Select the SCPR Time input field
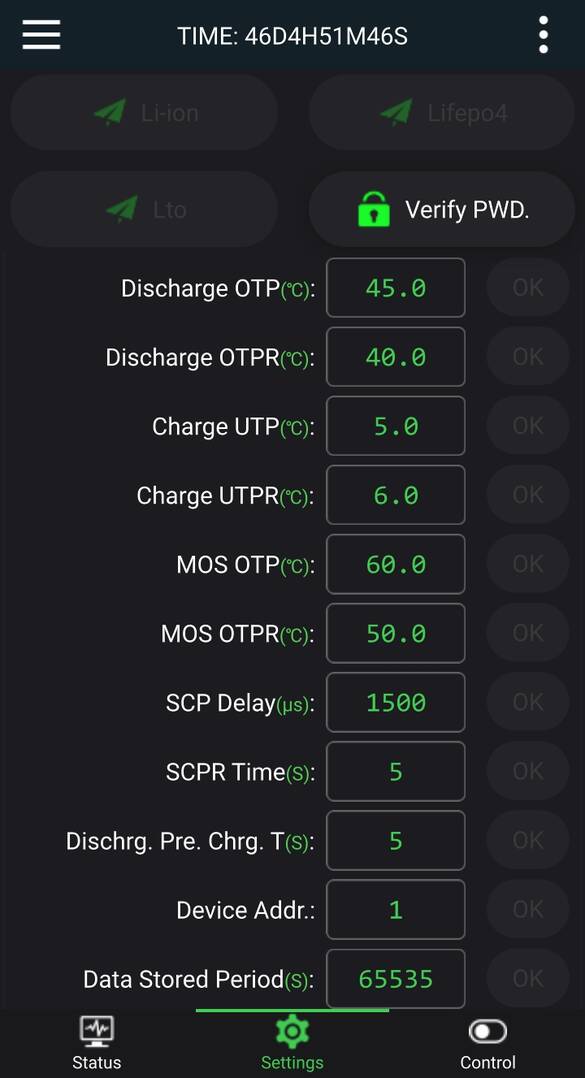Viewport: 585px width, 1078px height. (395, 771)
